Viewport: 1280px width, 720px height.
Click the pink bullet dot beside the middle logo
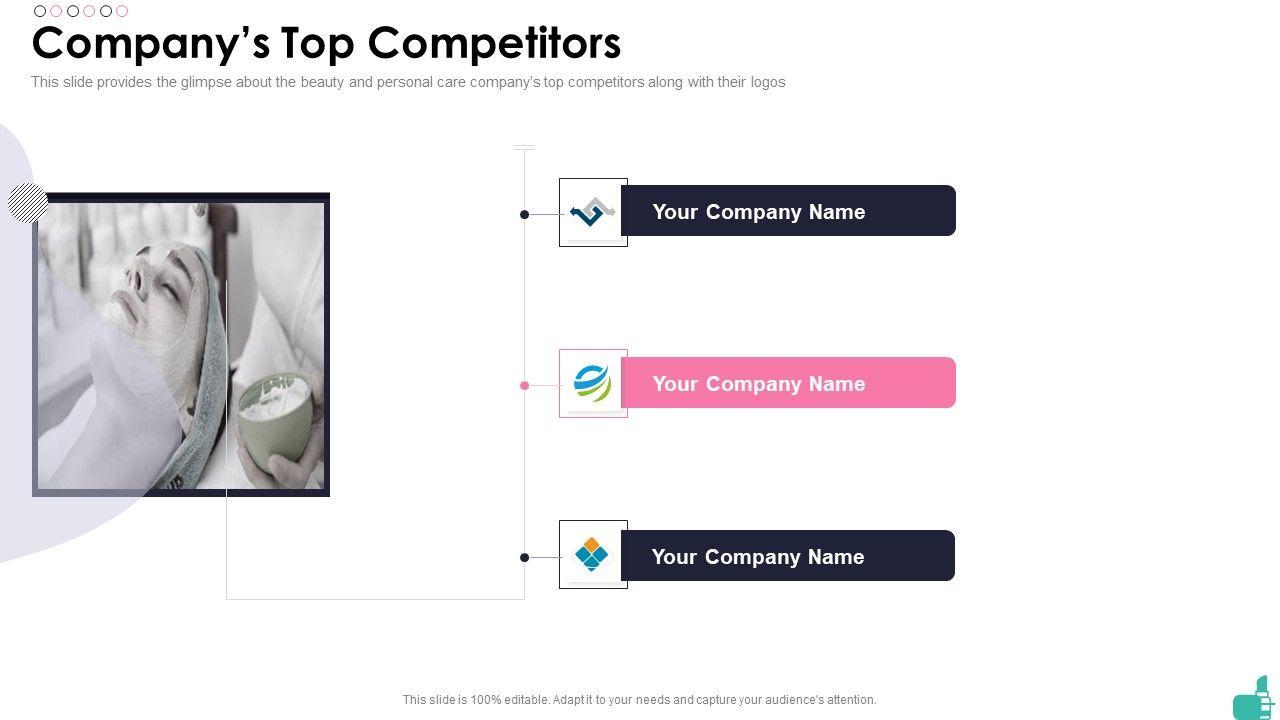point(524,385)
